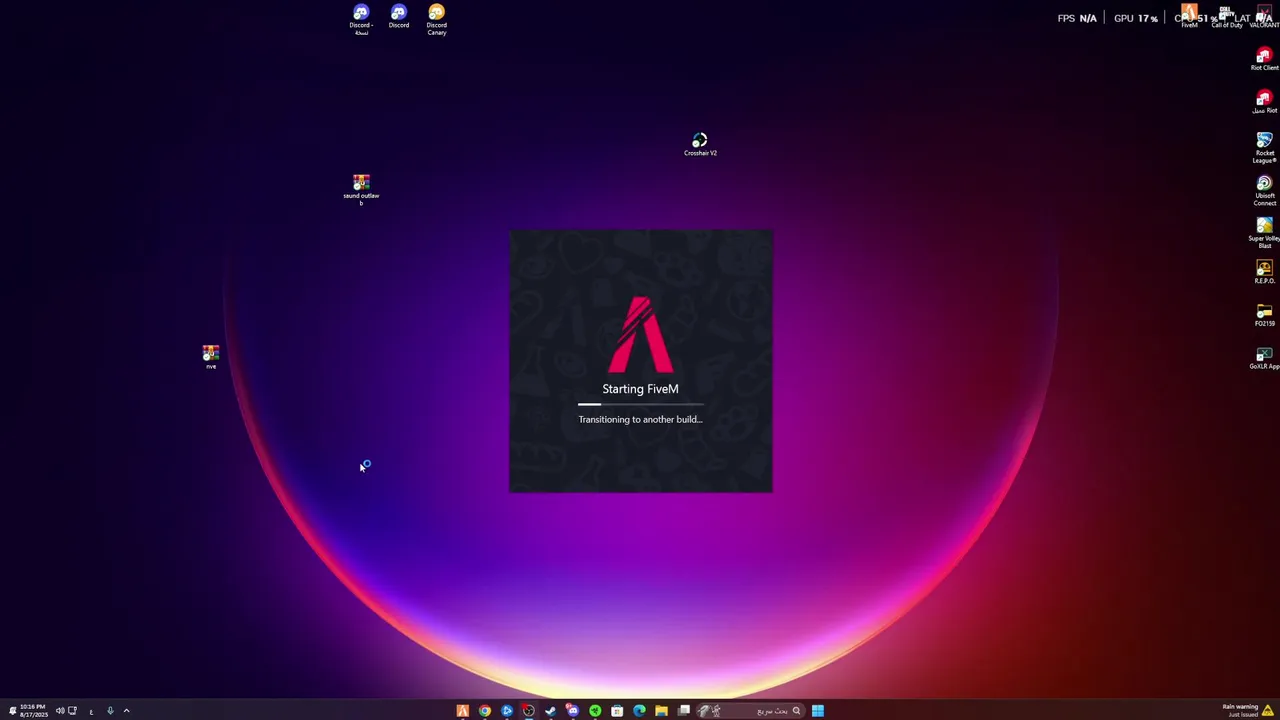The width and height of the screenshot is (1280, 720).
Task: Select the R.E.P.O. desktop shortcut
Action: (1264, 272)
